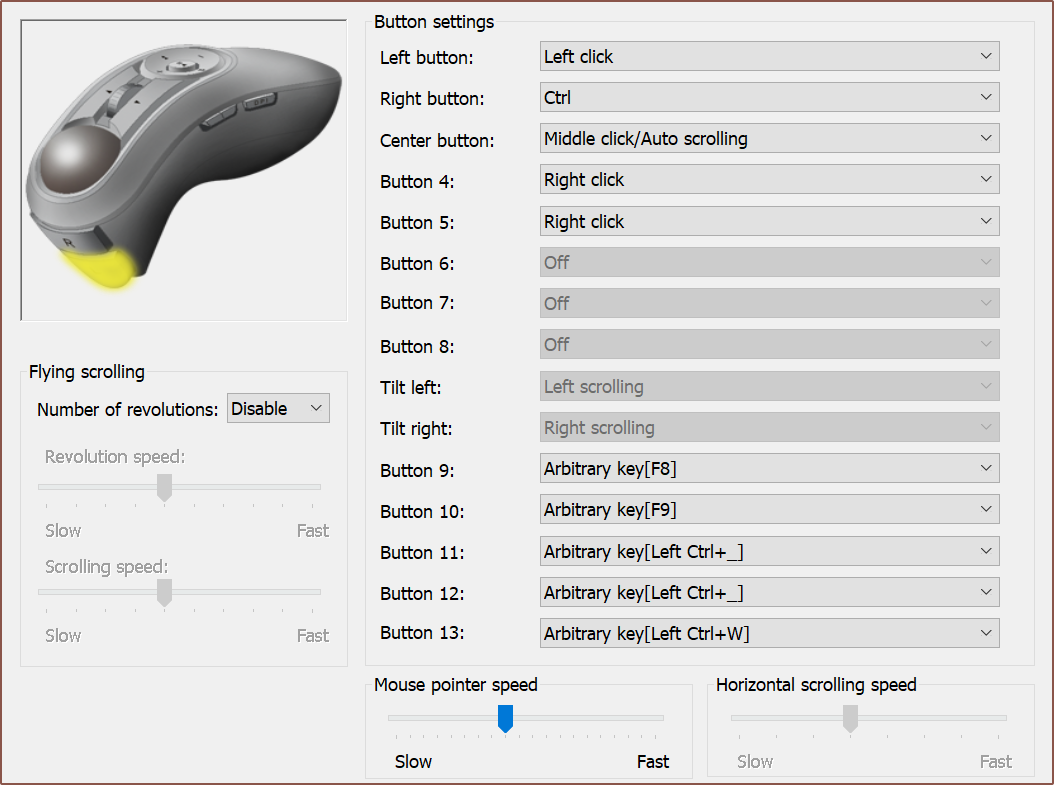This screenshot has width=1054, height=785.
Task: Open Button 9 Arbitrary key[F8] dropdown
Action: coord(768,468)
